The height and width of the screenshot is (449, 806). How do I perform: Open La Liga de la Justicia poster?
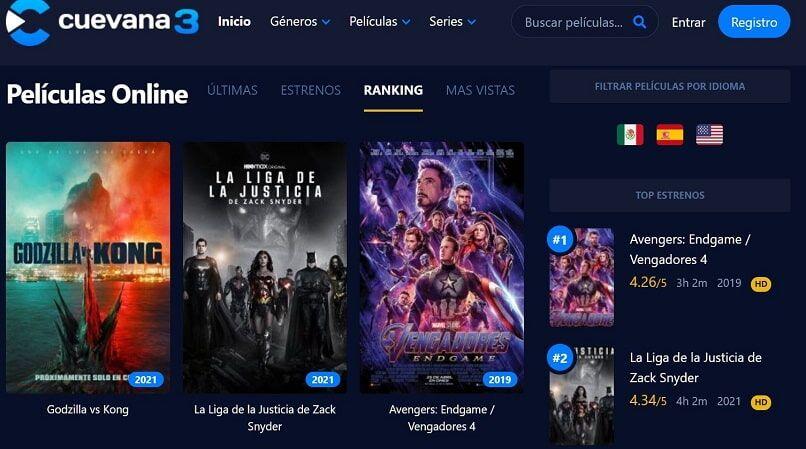click(265, 267)
